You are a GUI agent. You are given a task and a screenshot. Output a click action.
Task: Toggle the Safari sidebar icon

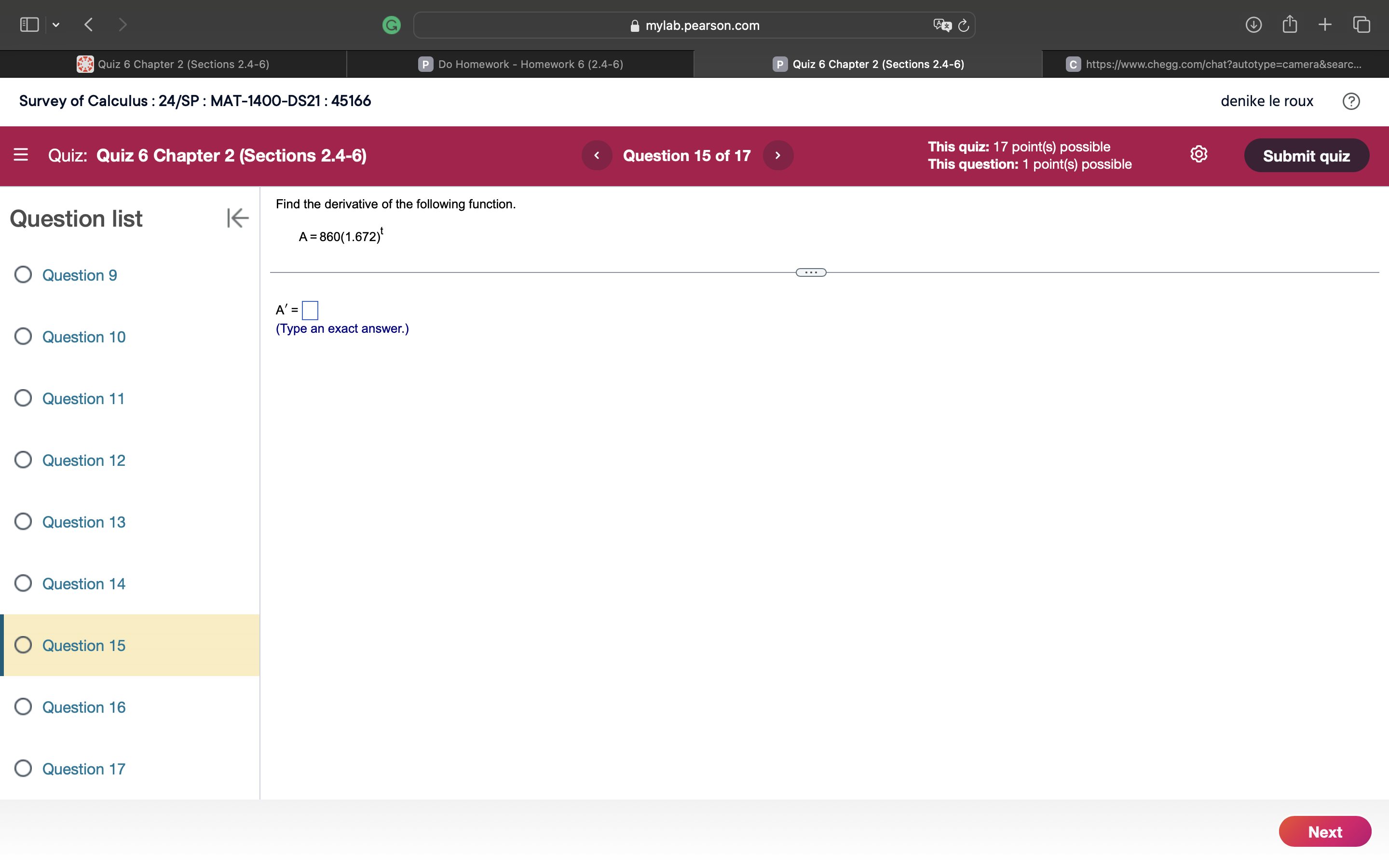[29, 25]
